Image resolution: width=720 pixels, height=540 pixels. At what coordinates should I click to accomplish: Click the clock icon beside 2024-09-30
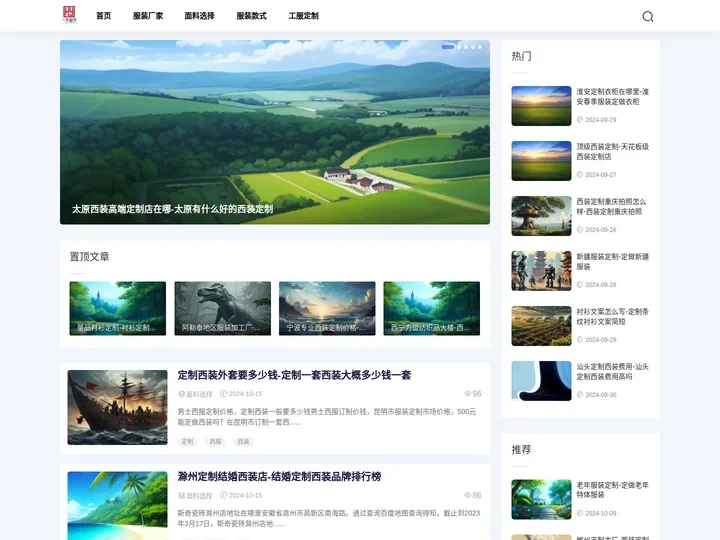579,395
